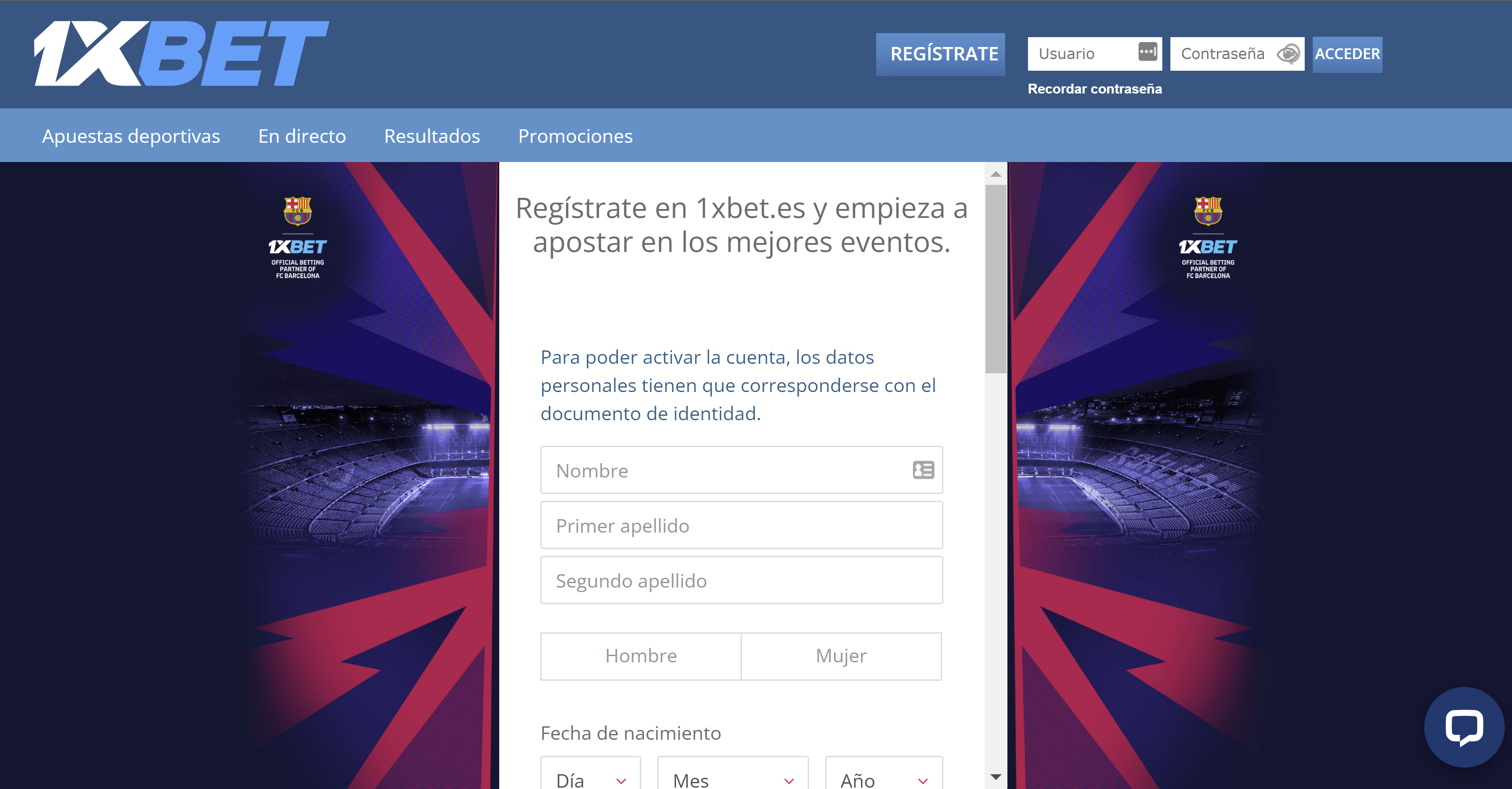
Task: Open the live chat bubble
Action: 1464,727
